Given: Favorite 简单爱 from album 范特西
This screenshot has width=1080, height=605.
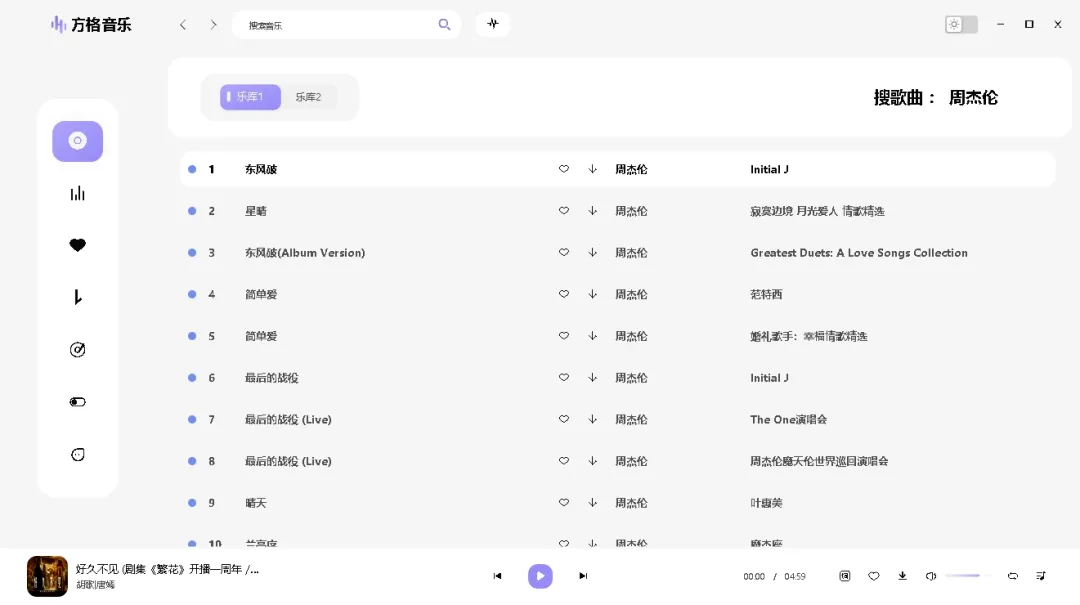Looking at the screenshot, I should (563, 294).
